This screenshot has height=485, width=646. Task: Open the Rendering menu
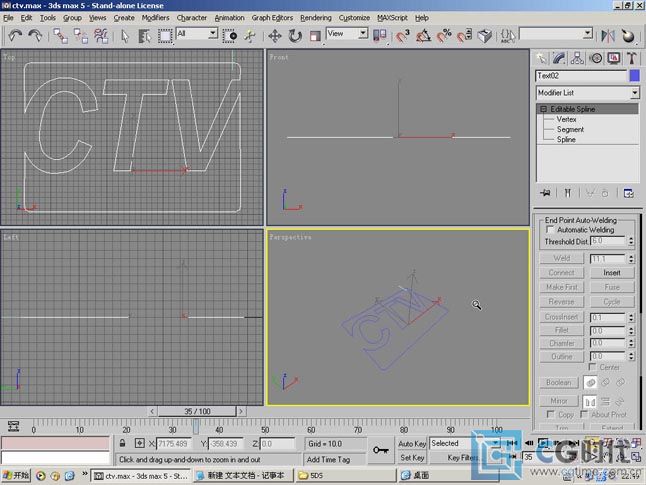click(316, 18)
